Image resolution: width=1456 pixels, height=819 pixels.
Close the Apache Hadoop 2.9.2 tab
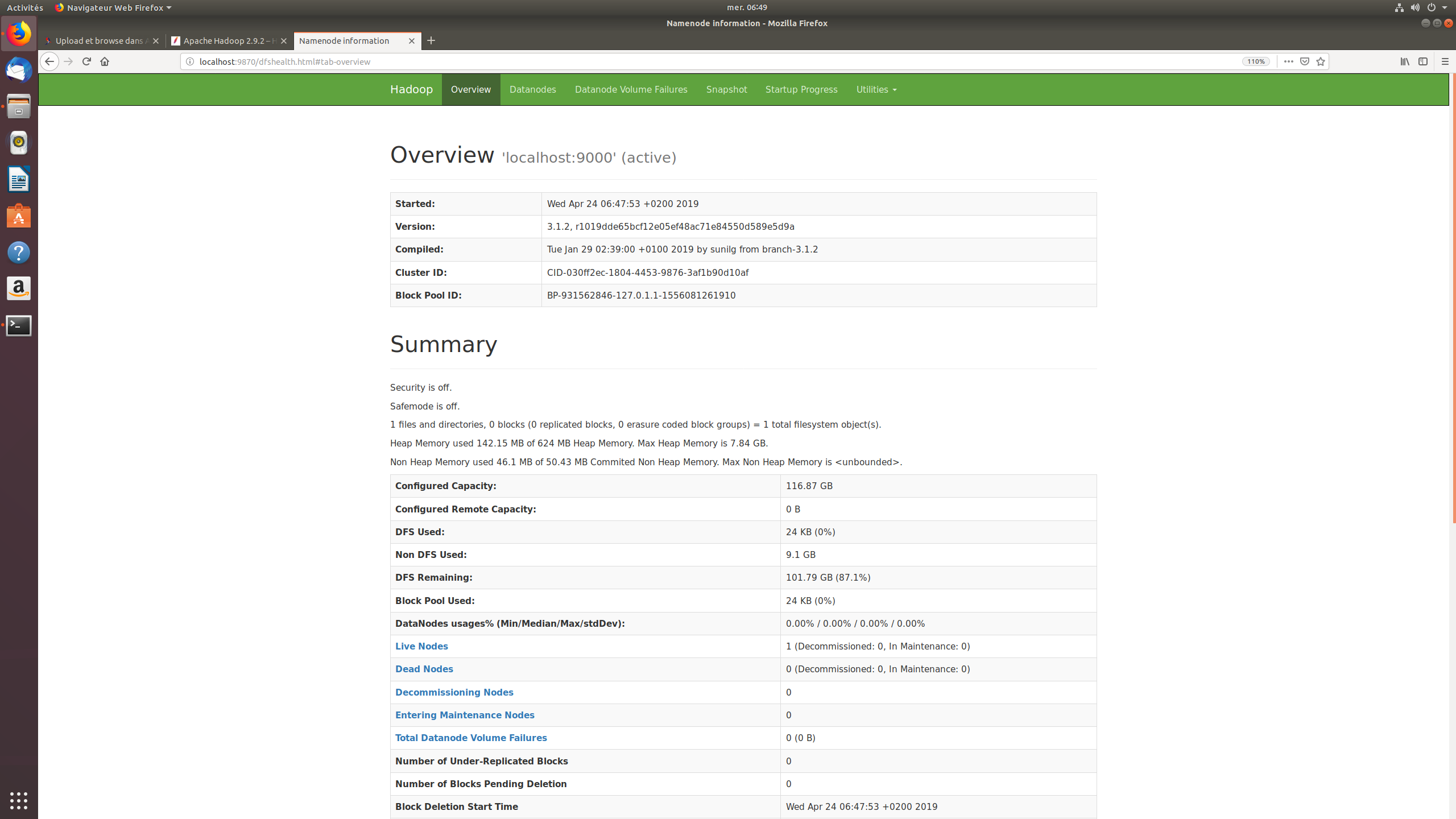pyautogui.click(x=284, y=41)
